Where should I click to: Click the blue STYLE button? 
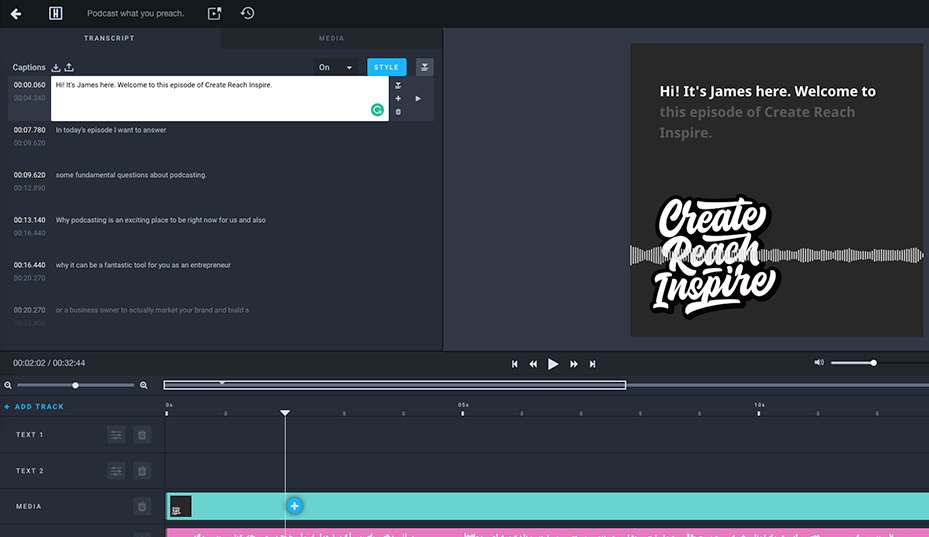(387, 67)
